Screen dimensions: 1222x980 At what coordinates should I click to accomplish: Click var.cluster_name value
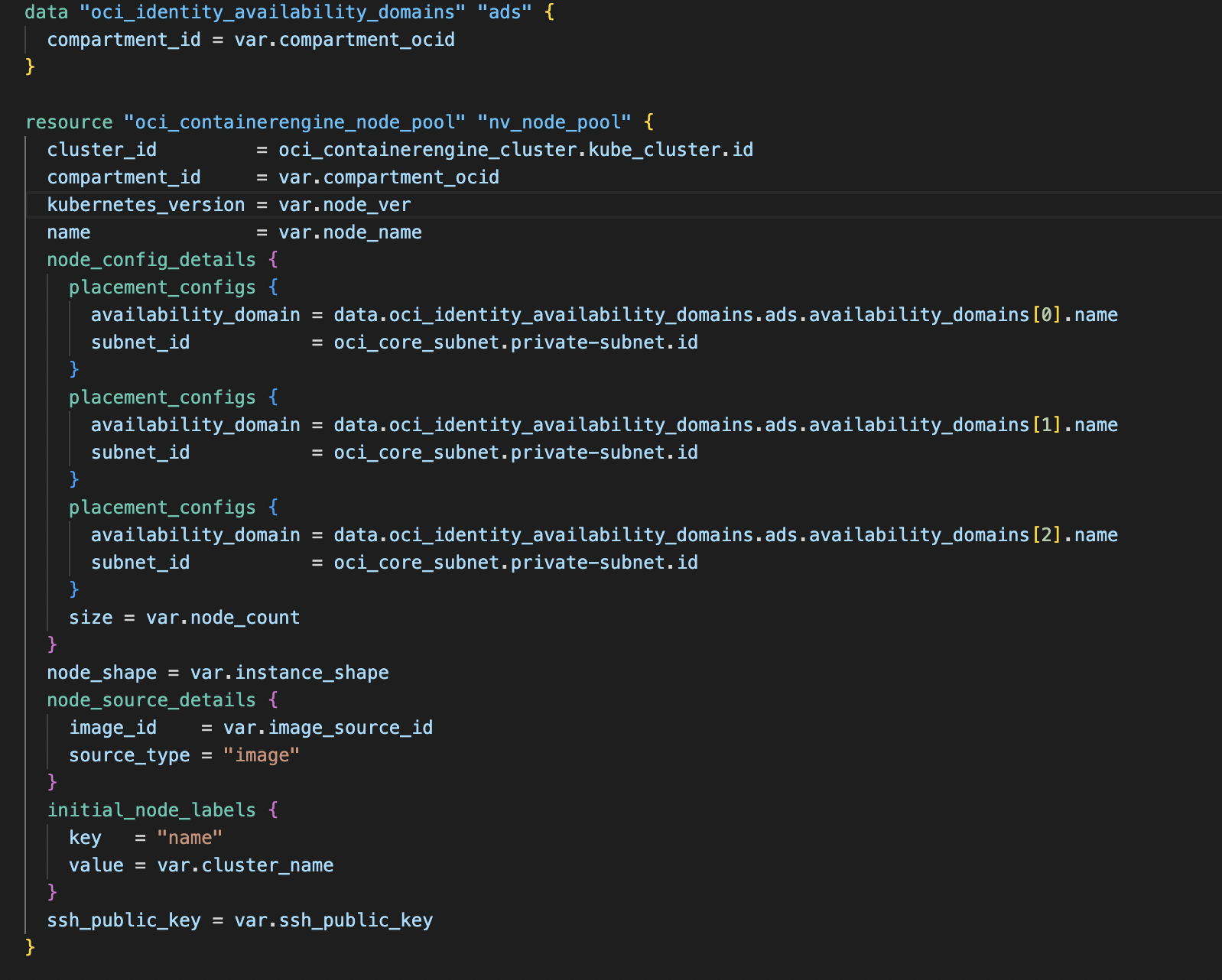(245, 865)
